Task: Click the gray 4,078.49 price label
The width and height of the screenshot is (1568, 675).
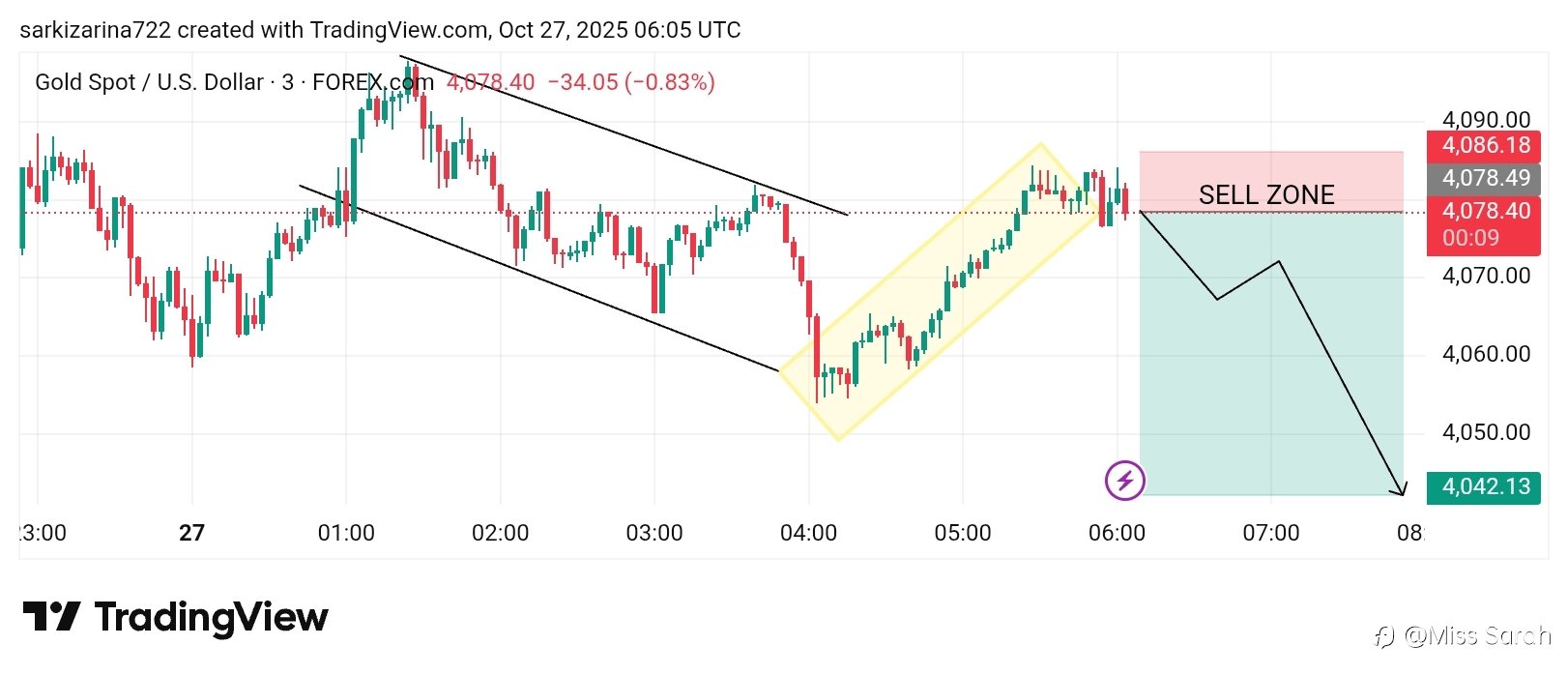Action: click(1485, 178)
